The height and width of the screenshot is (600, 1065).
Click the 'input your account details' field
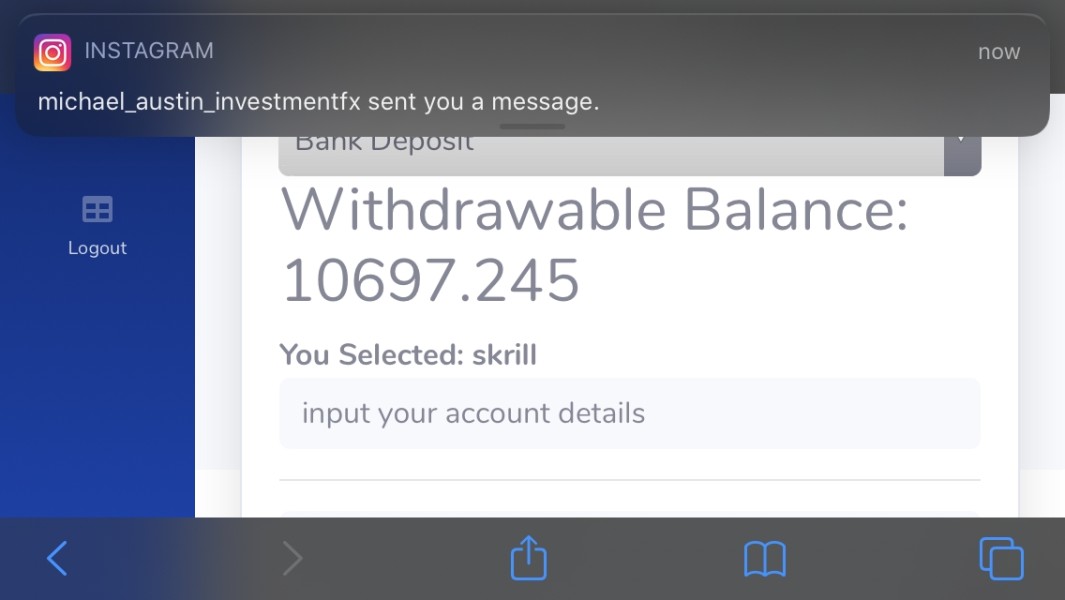point(630,413)
